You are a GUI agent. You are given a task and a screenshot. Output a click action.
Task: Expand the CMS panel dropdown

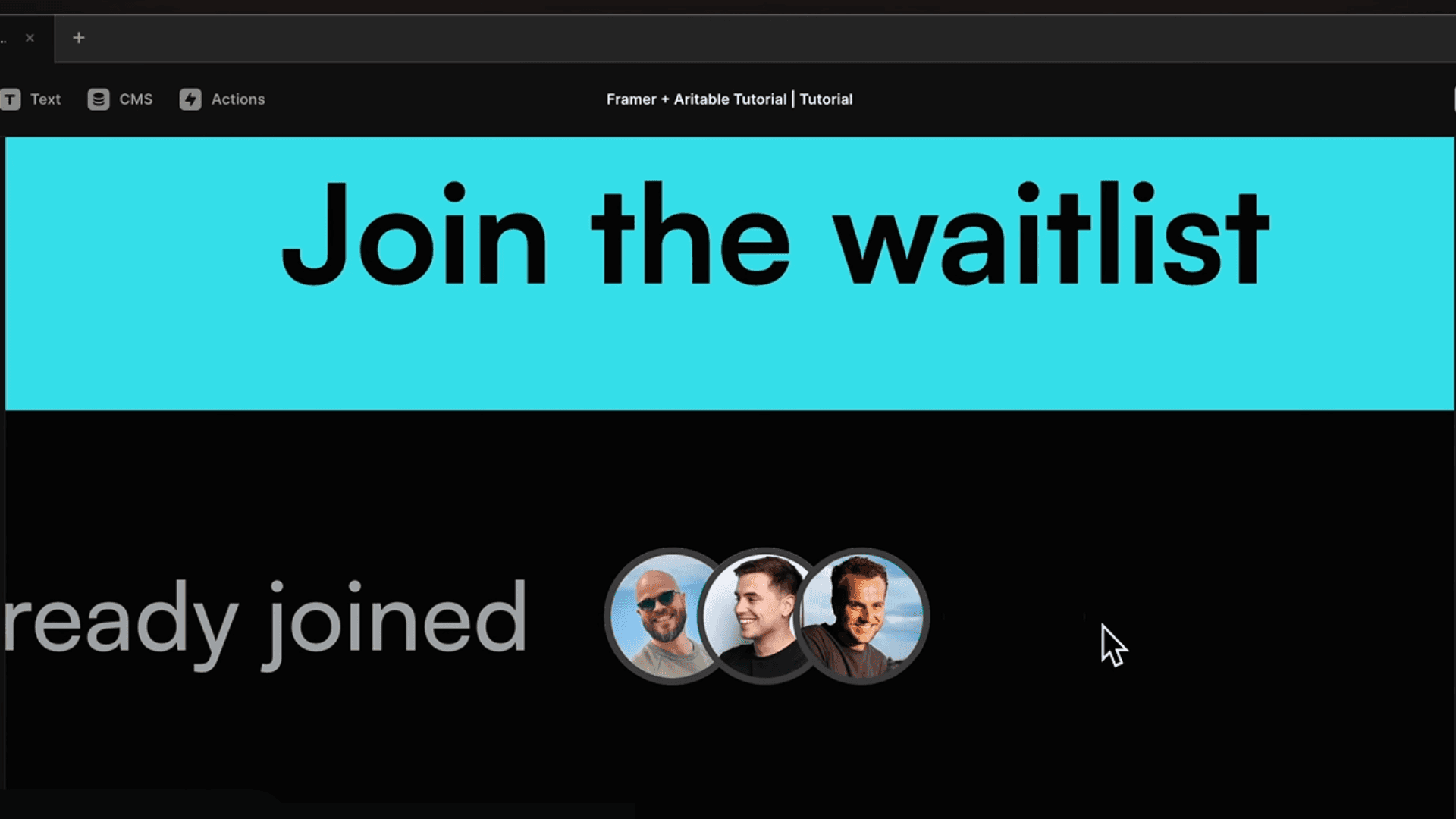(x=120, y=99)
